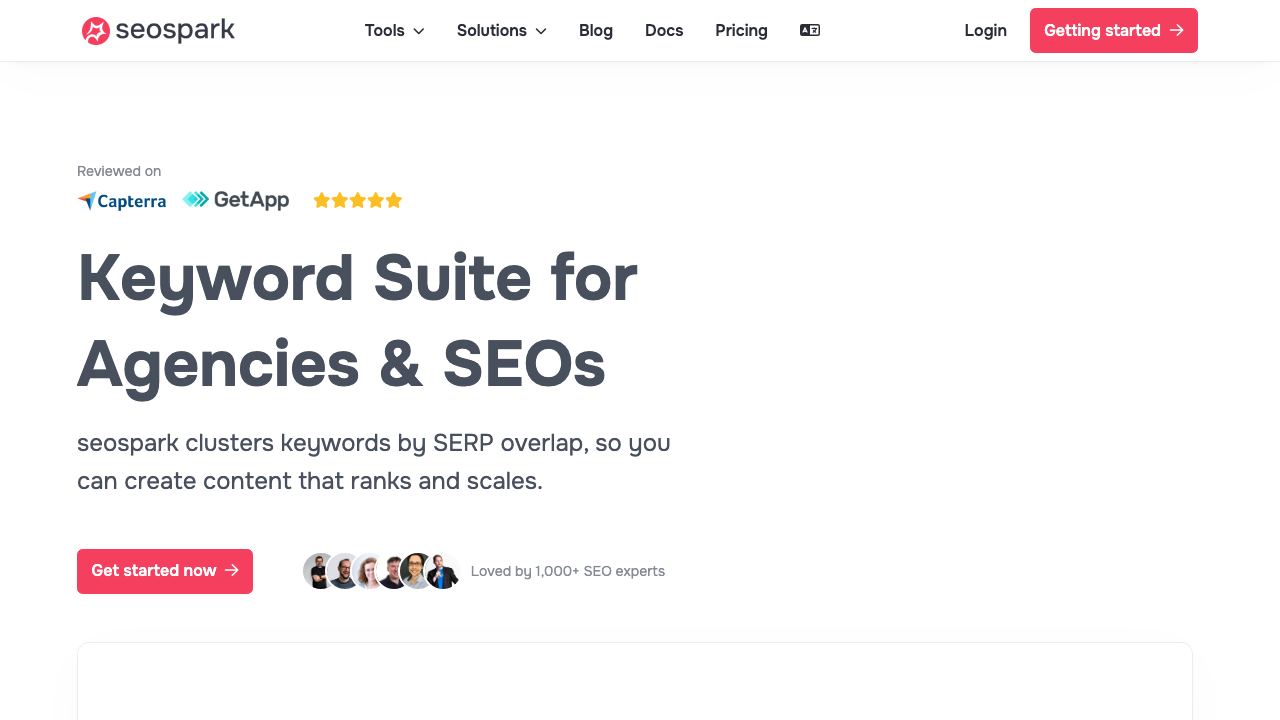1280x720 pixels.
Task: Open the Capterra review logo
Action: coord(122,201)
